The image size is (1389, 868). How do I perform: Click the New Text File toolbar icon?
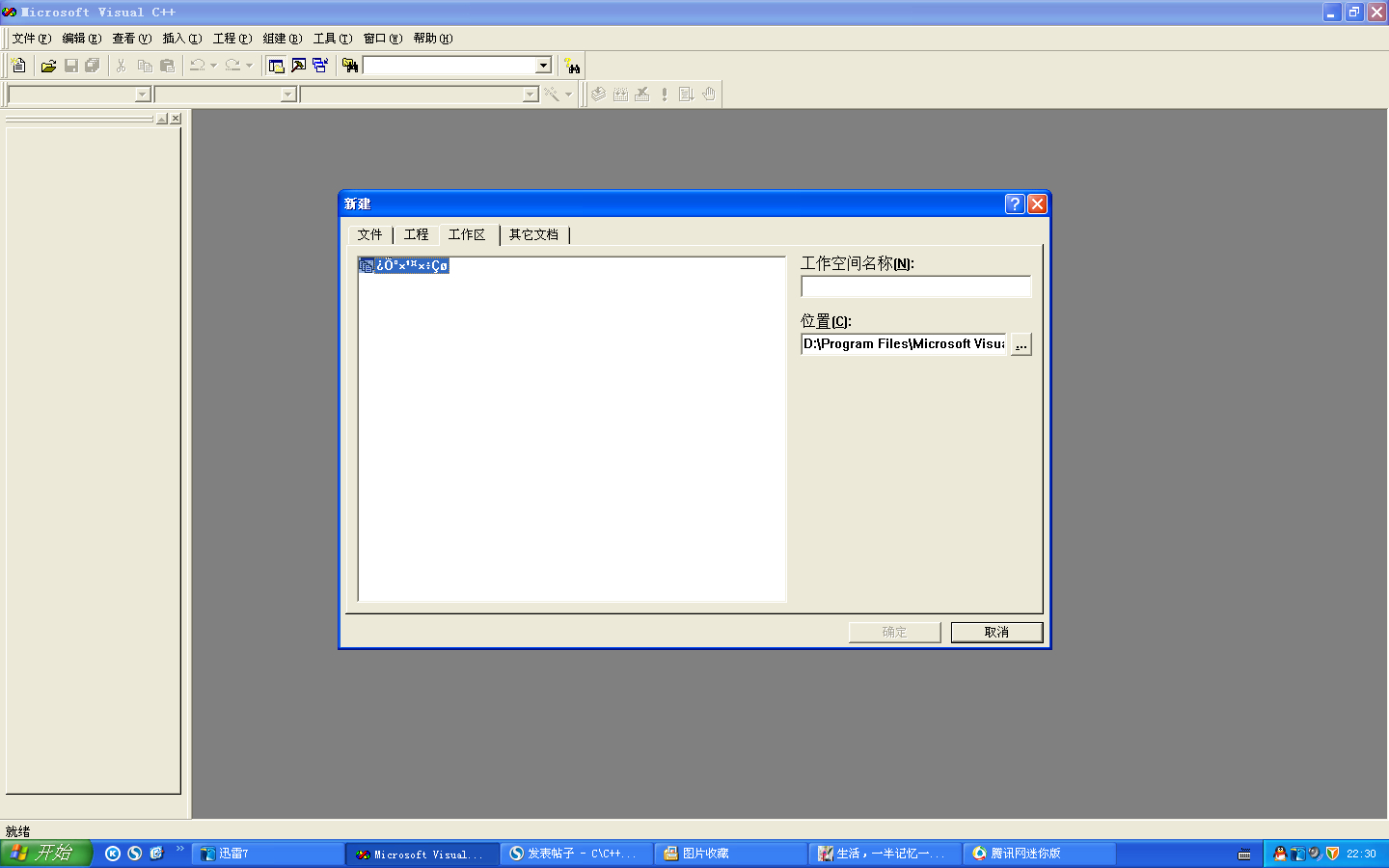(x=18, y=66)
